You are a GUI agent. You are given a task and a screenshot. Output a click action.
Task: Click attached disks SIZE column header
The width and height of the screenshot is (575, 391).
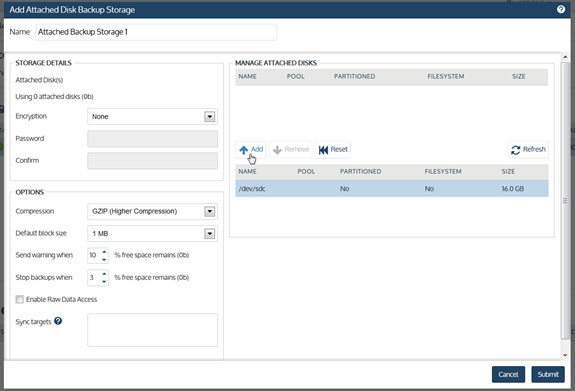tap(519, 77)
